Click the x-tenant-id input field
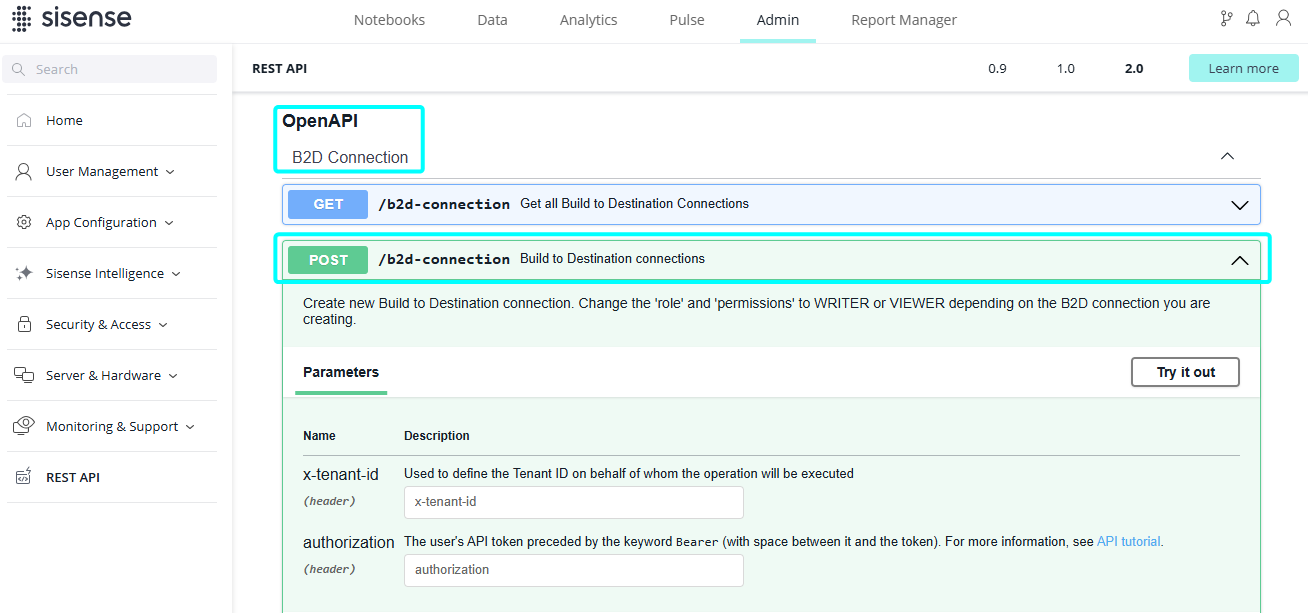1308x613 pixels. pos(573,503)
